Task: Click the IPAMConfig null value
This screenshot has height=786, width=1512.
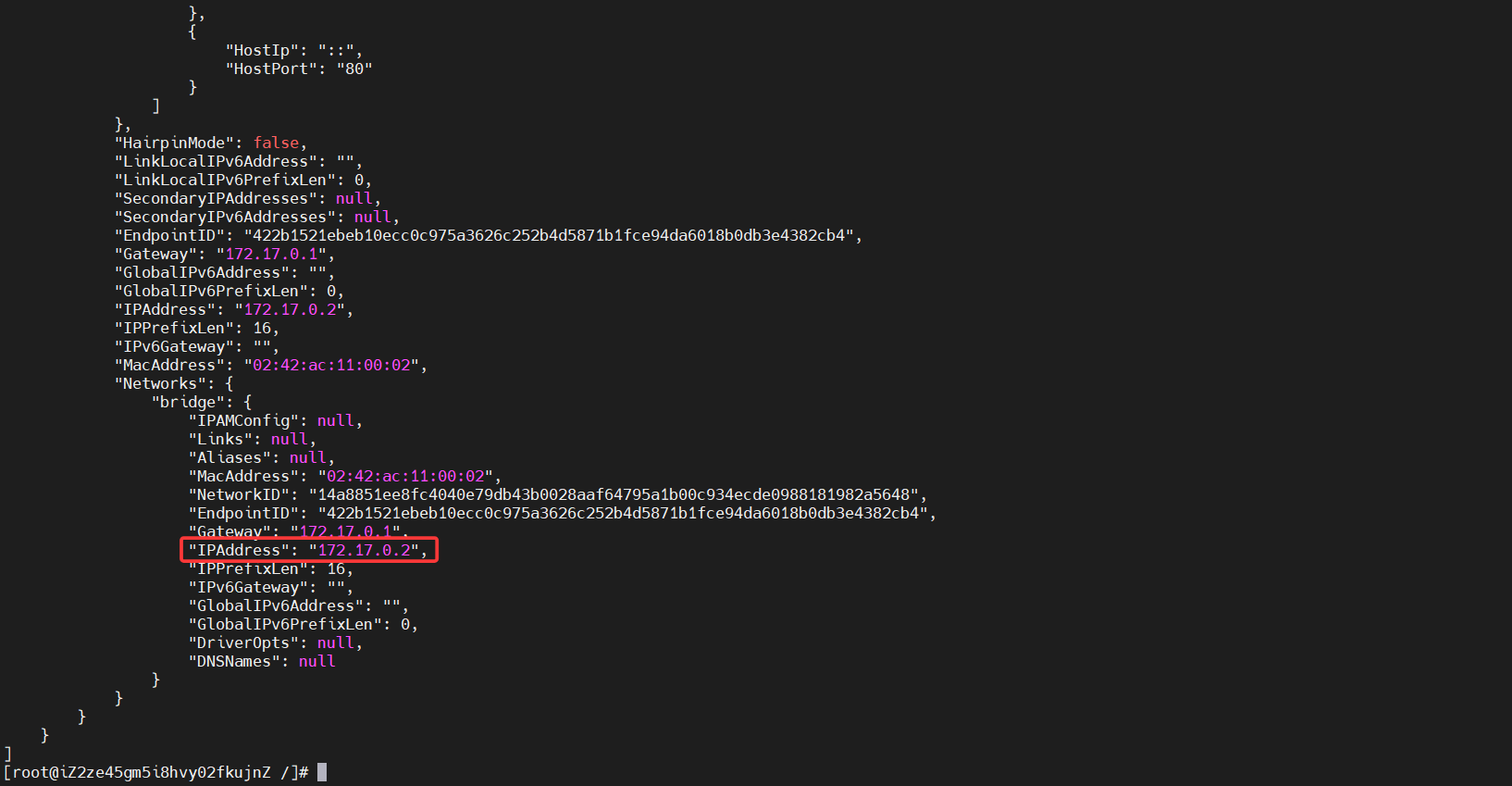Action: (x=335, y=420)
